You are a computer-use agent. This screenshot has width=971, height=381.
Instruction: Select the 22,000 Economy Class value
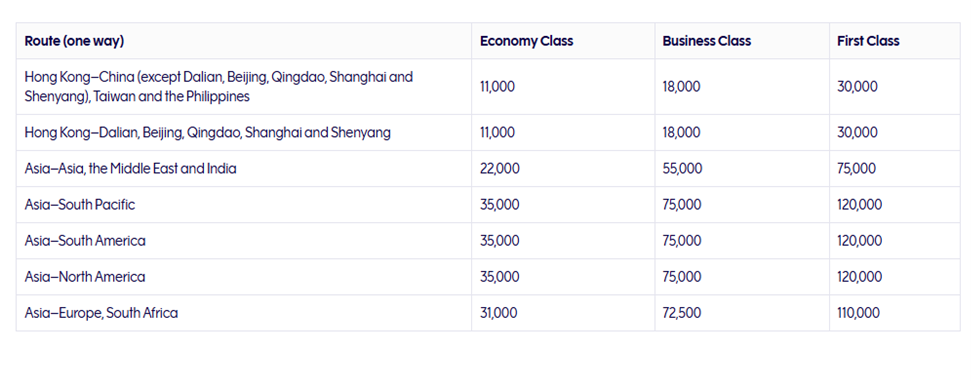[x=500, y=169]
